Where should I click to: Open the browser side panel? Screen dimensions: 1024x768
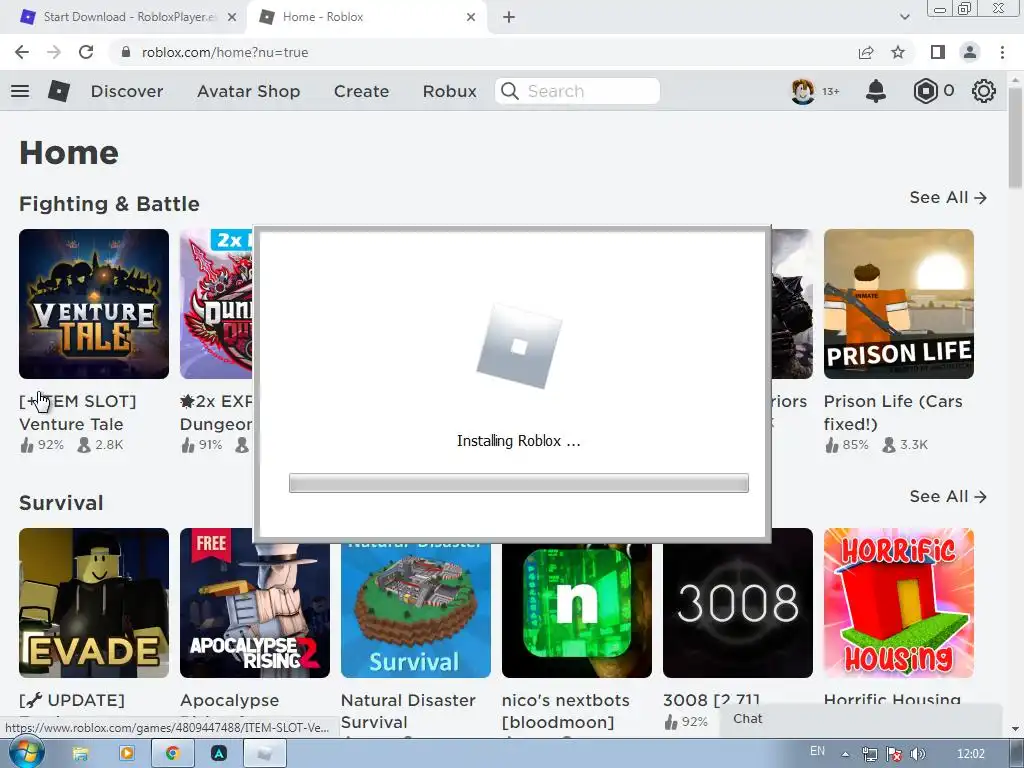click(938, 52)
